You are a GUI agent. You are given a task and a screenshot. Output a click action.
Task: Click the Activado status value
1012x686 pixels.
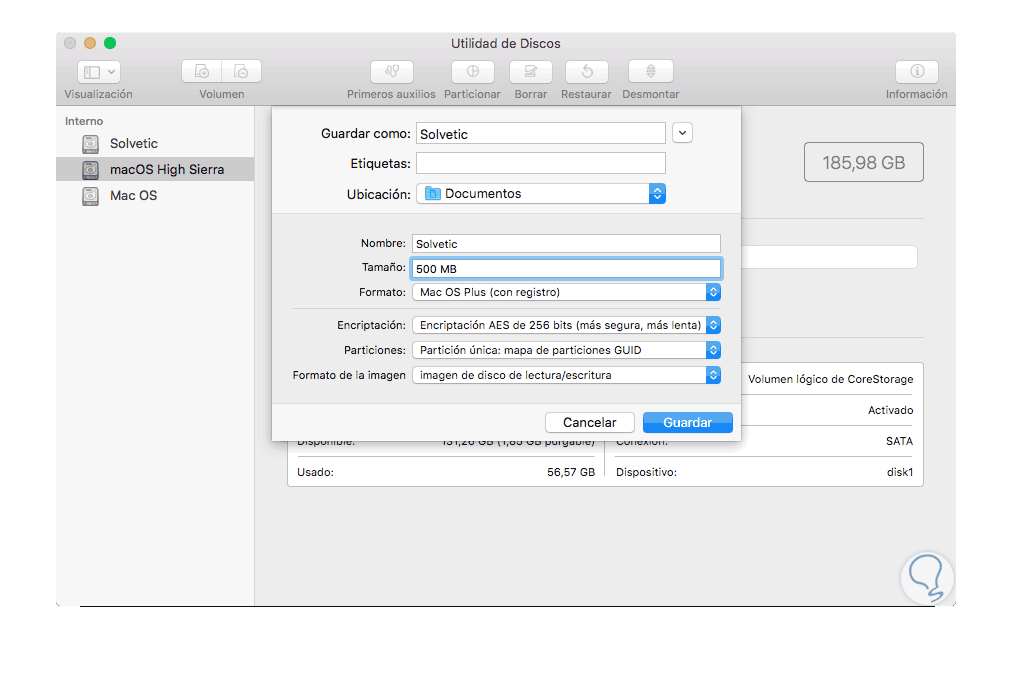pos(891,410)
